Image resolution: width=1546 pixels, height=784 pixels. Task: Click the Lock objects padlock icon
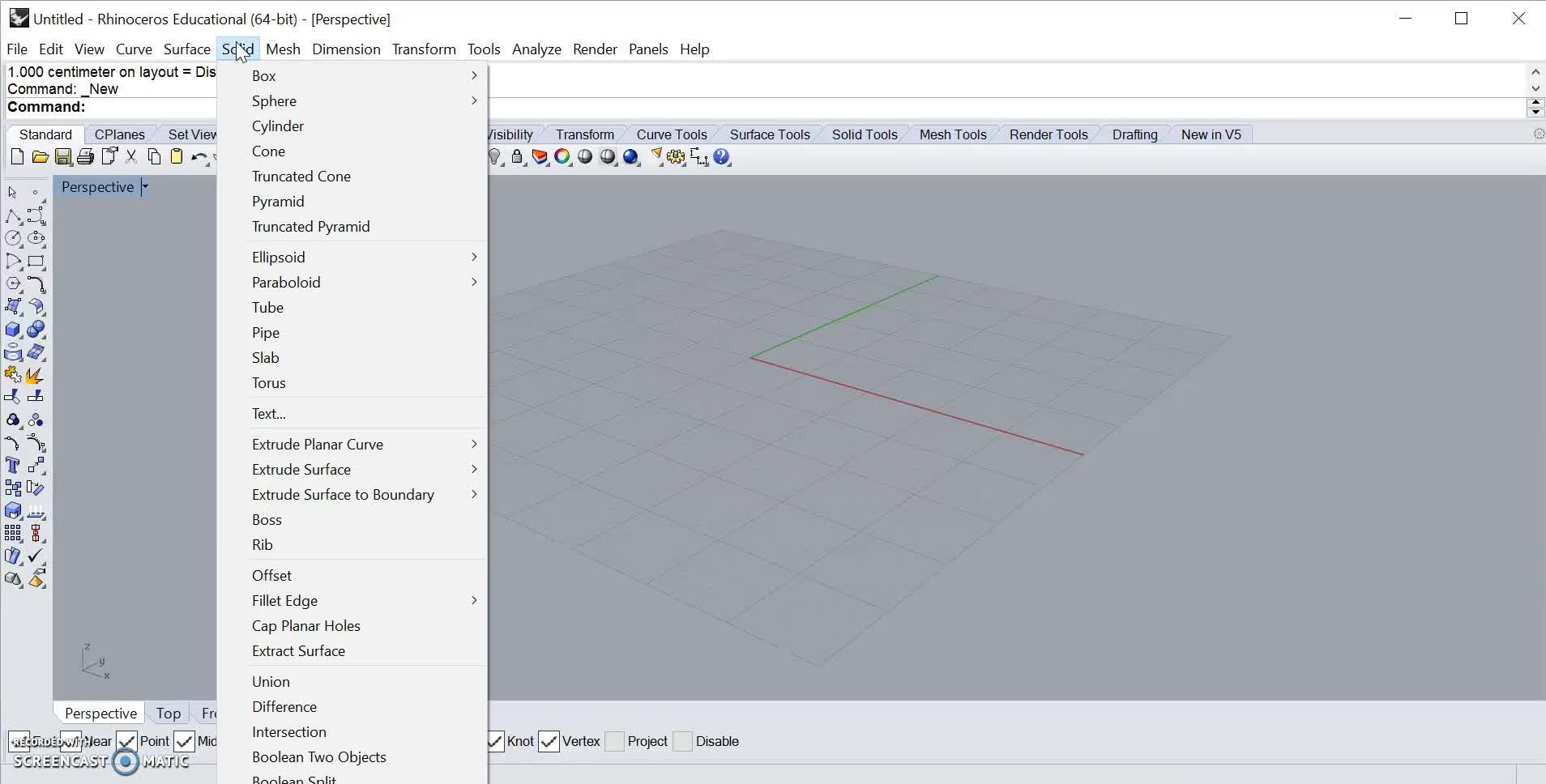tap(517, 157)
